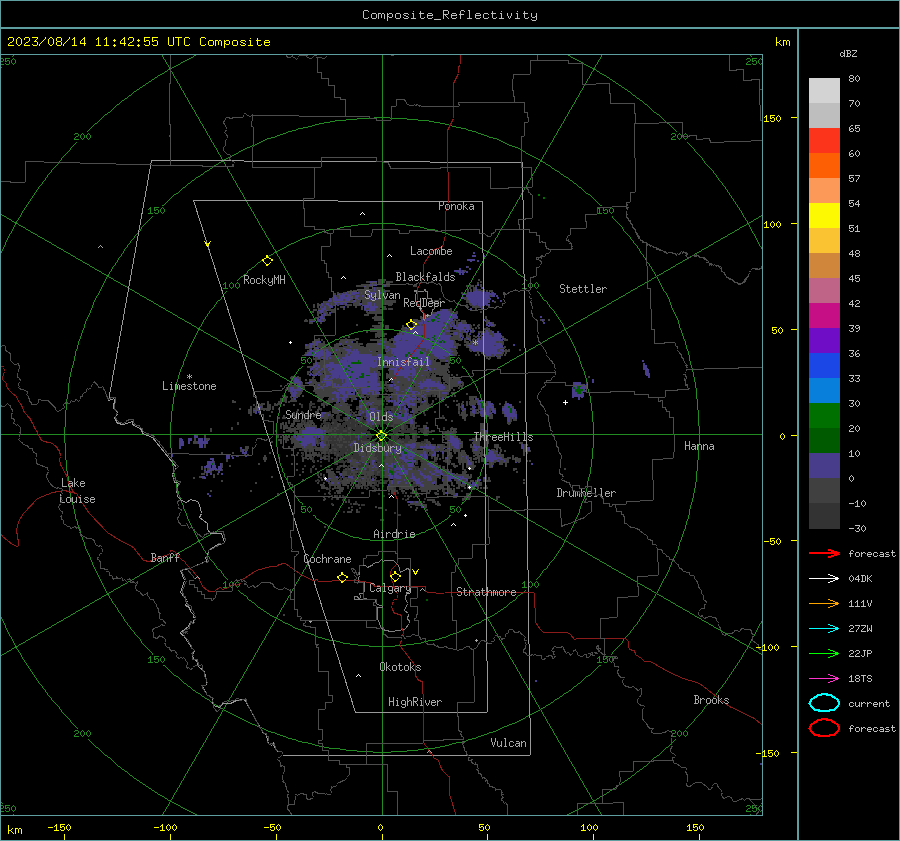Select the slate-purple 10–0 dBZ swatch

(824, 466)
